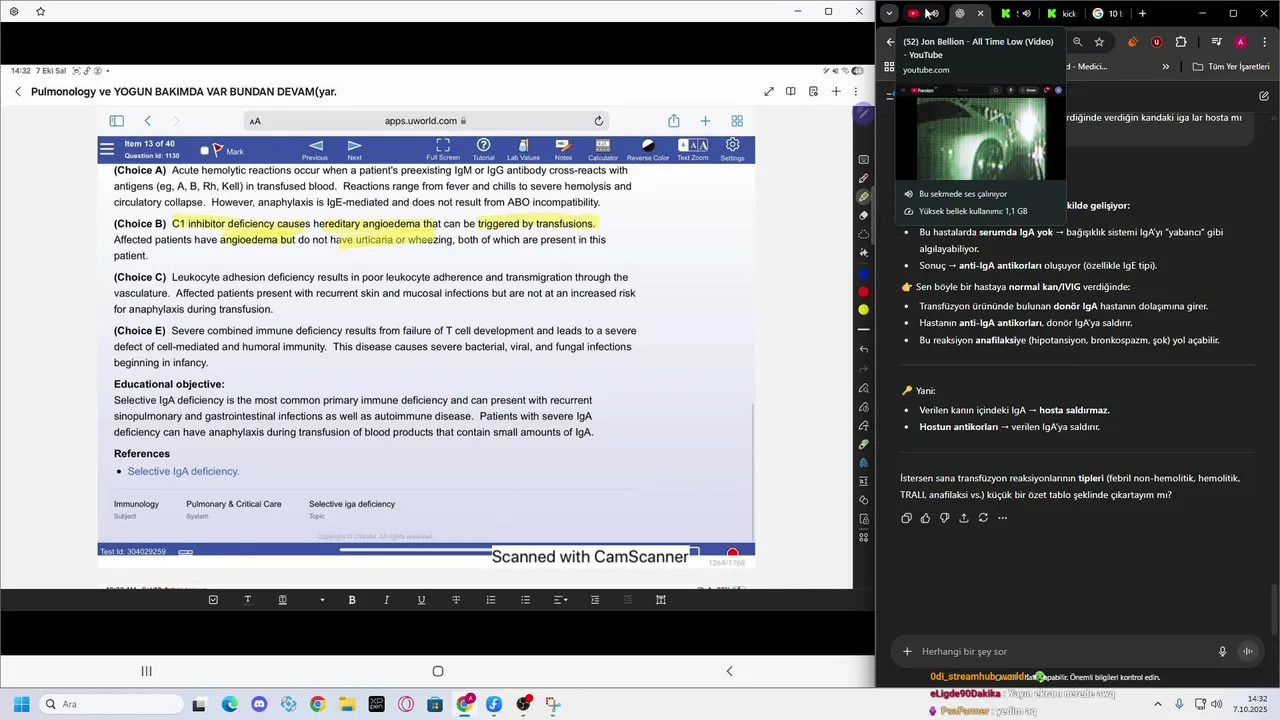Bookmark this page with star

[1099, 42]
